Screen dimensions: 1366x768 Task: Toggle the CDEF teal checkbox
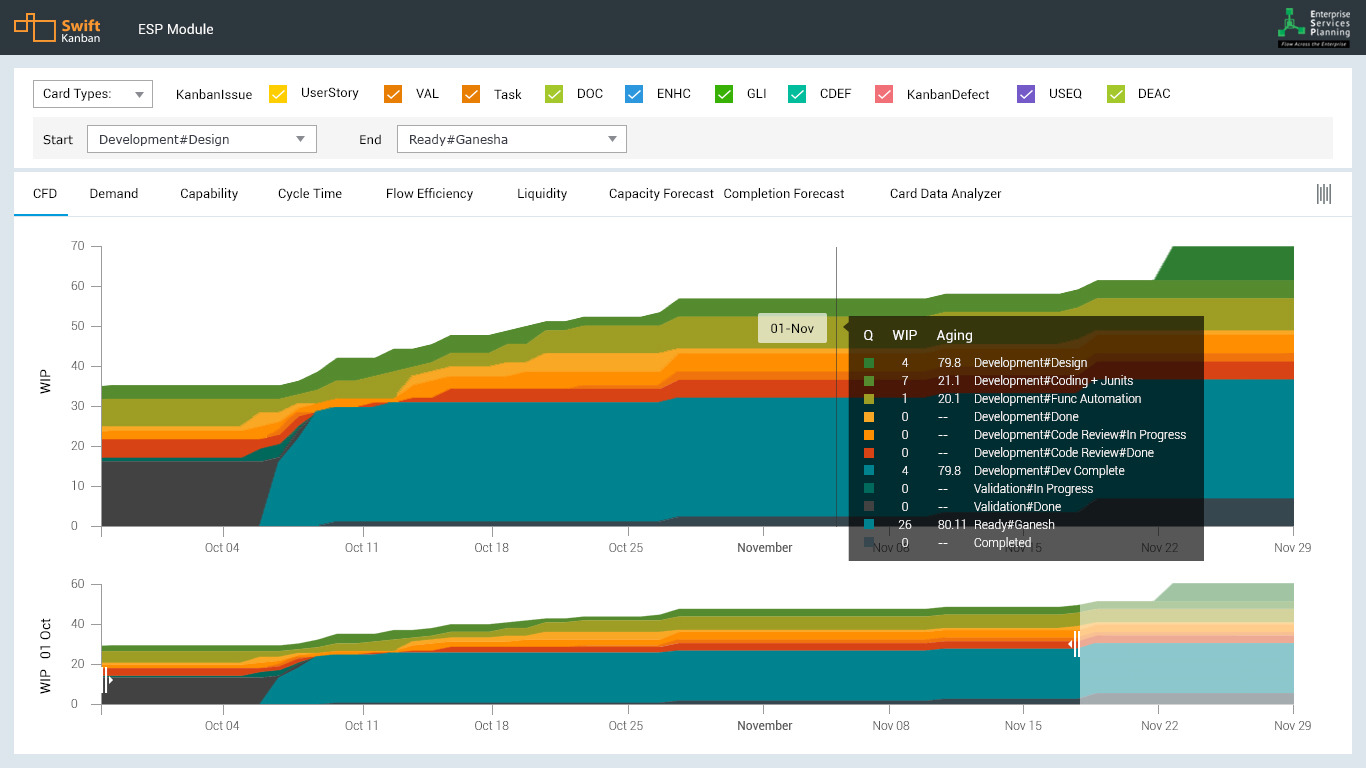click(797, 94)
